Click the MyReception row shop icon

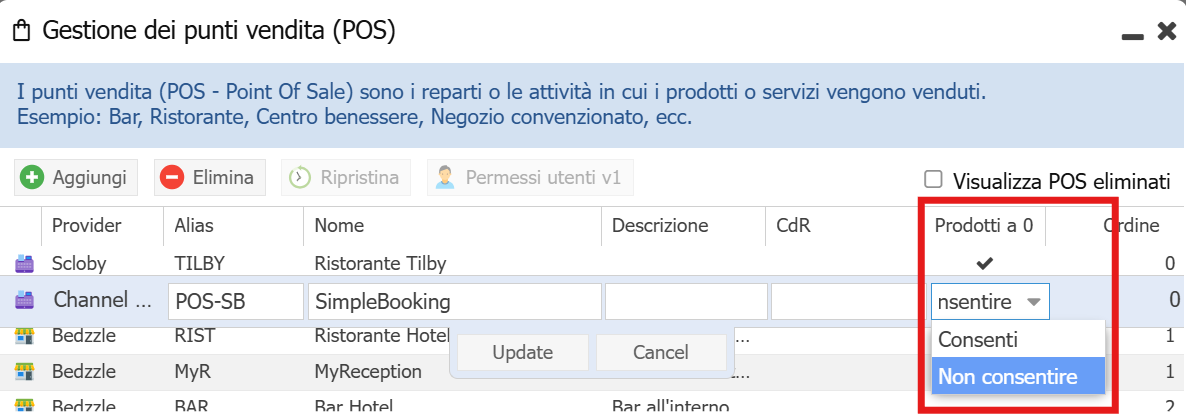(x=23, y=372)
